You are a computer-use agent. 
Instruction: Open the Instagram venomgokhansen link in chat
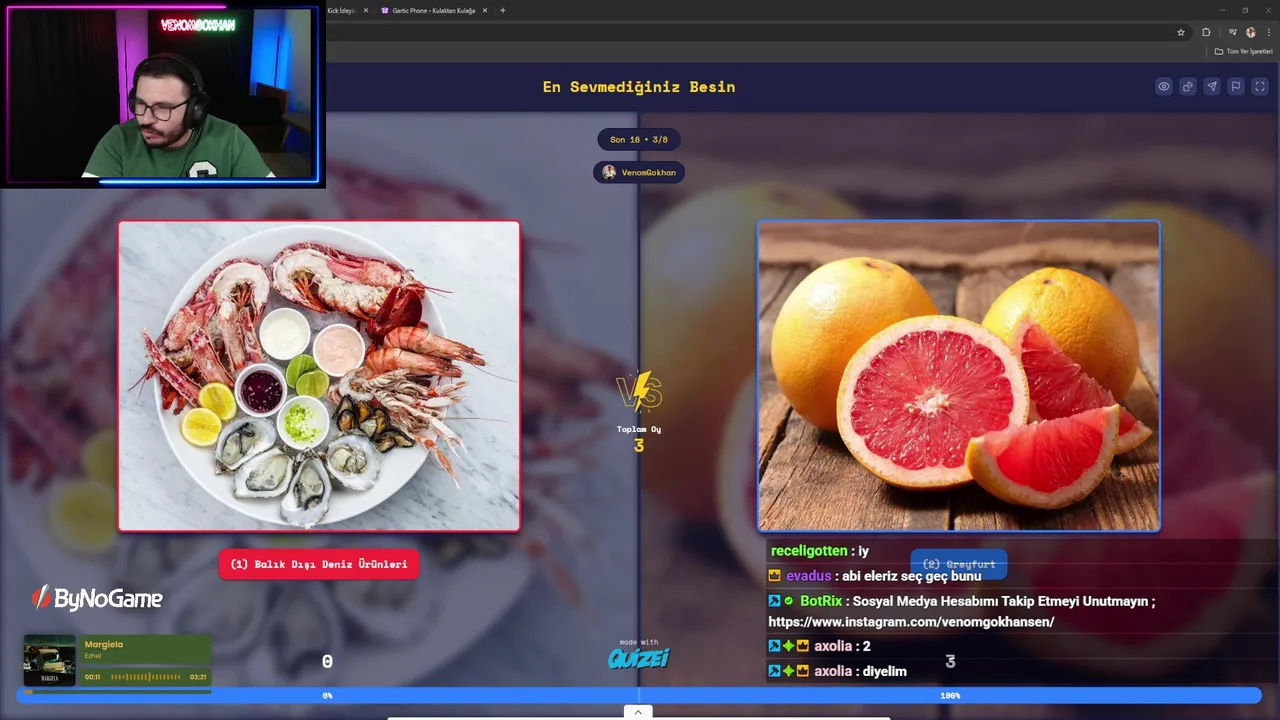[x=911, y=622]
